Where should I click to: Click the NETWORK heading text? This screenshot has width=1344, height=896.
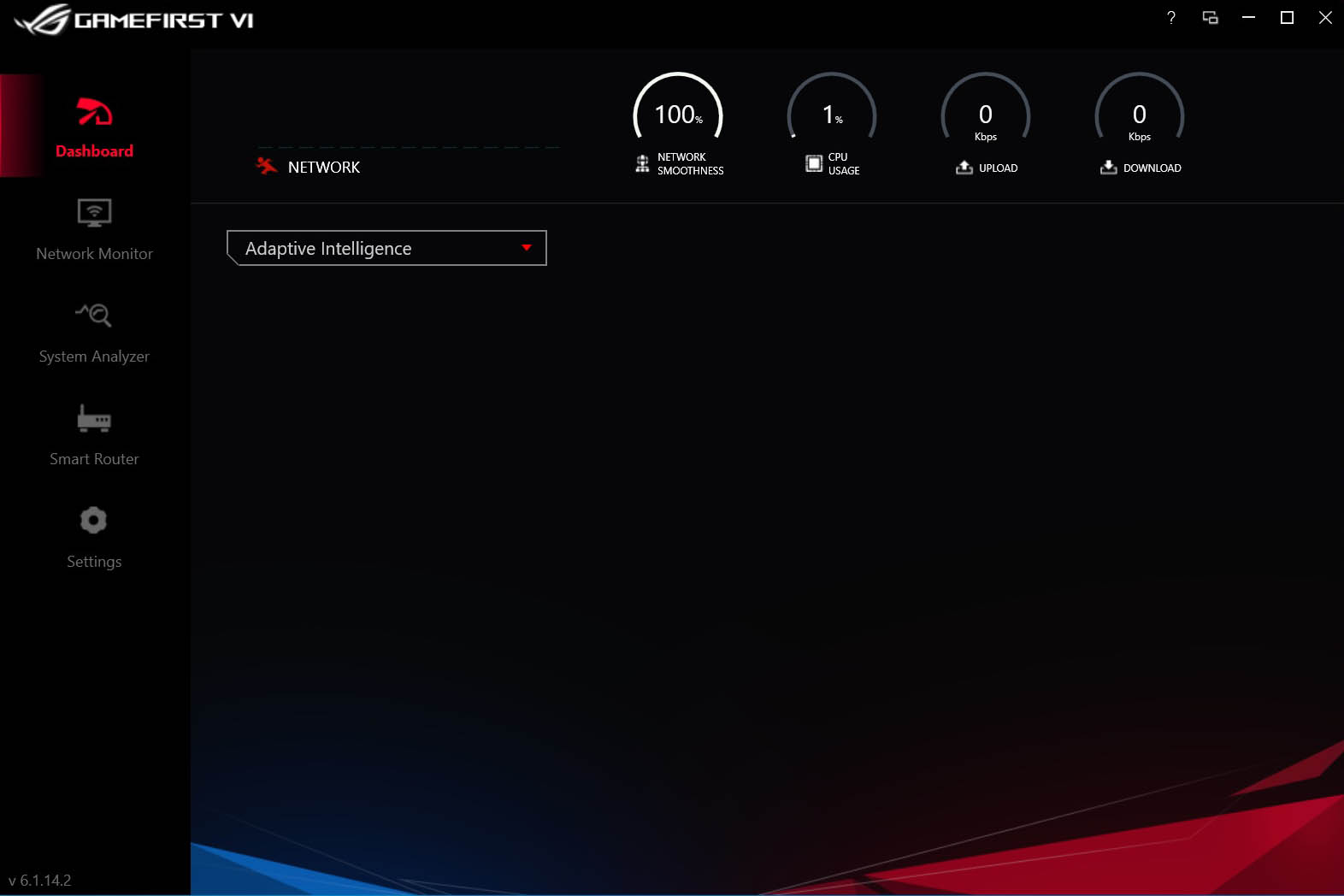324,168
